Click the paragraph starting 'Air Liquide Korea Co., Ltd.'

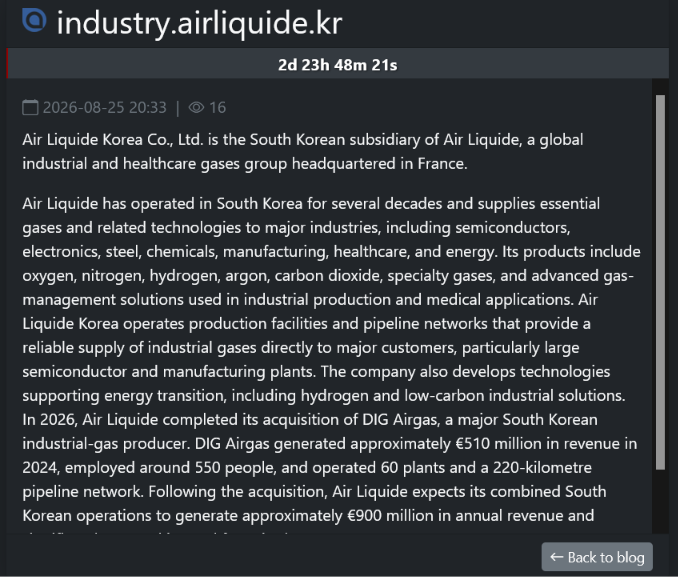(303, 151)
